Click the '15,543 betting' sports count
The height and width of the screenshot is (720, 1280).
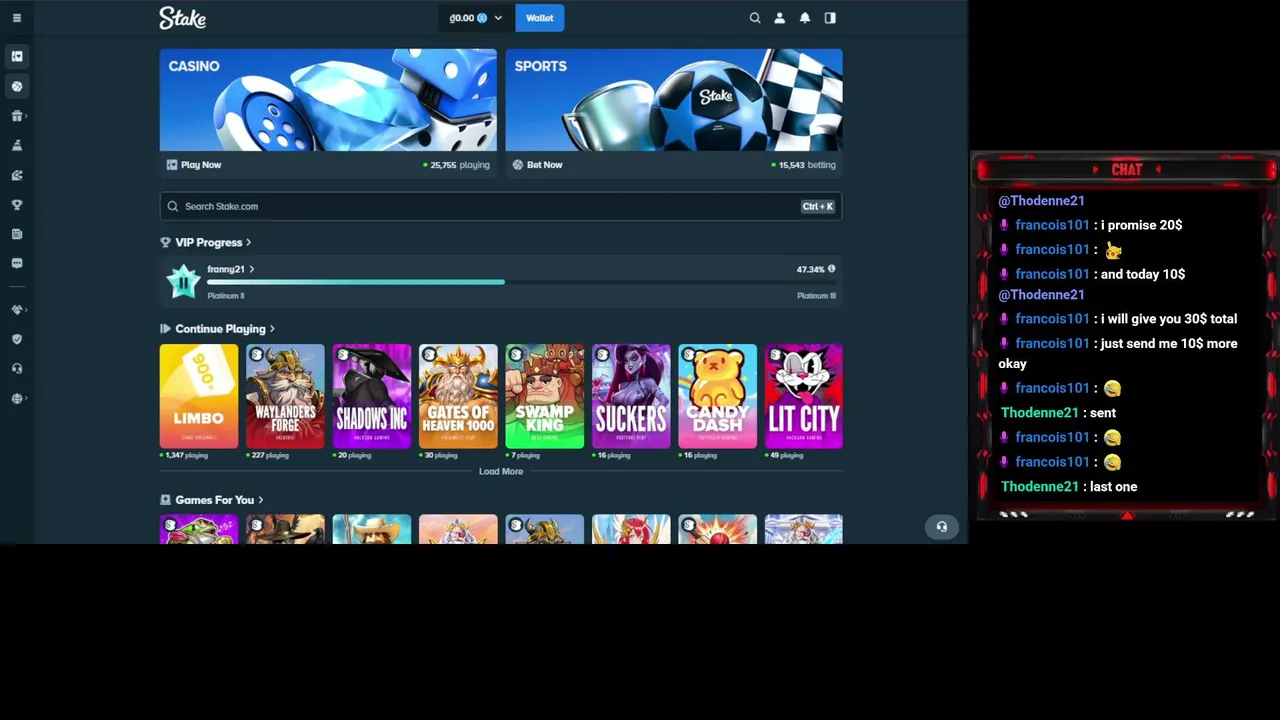804,165
